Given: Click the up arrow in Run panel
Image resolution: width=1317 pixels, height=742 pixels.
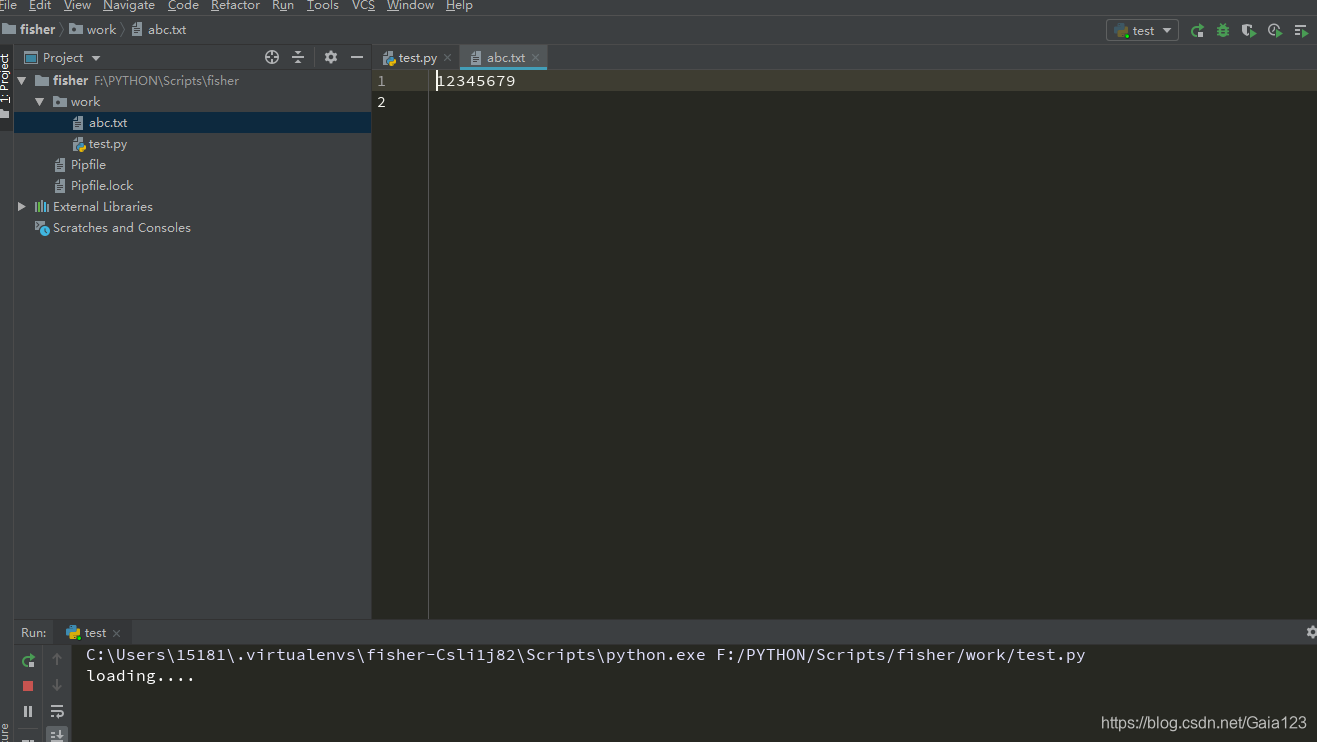Looking at the screenshot, I should 57,660.
